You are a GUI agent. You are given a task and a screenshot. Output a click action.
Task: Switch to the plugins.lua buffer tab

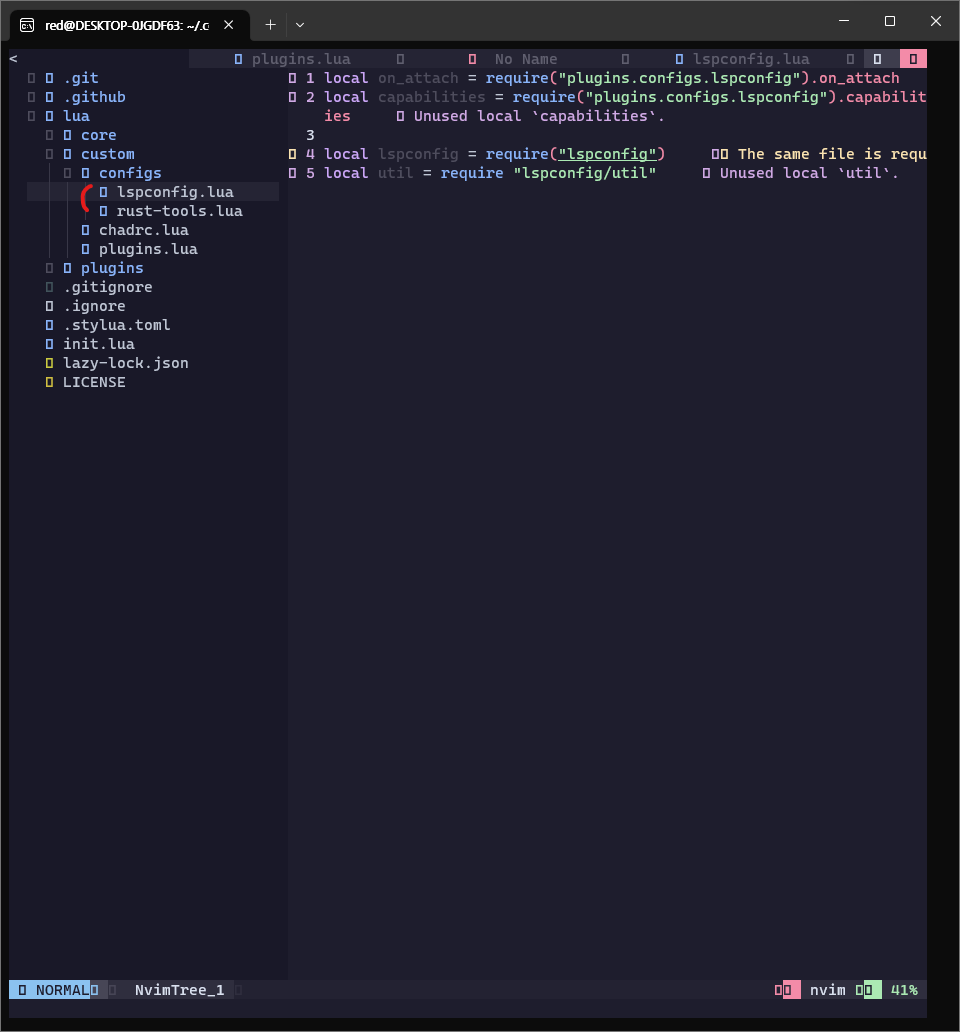coord(301,59)
